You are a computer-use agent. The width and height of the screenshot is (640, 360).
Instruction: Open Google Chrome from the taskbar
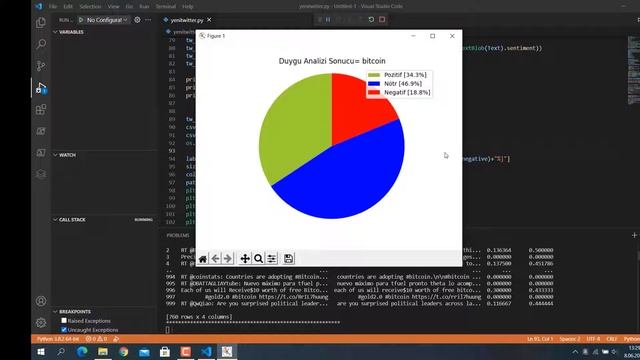click(x=123, y=351)
